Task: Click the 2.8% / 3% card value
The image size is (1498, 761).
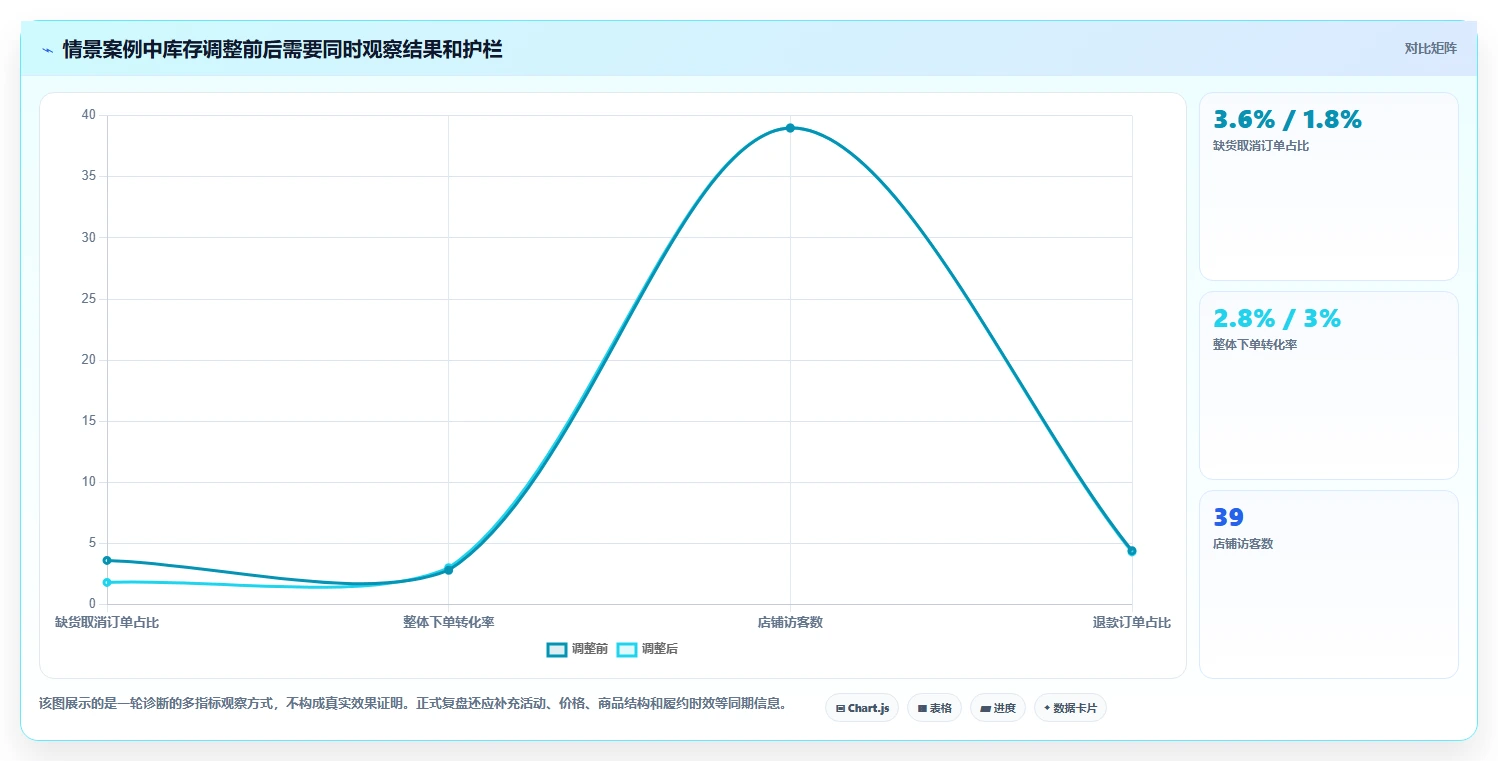Action: 1277,319
